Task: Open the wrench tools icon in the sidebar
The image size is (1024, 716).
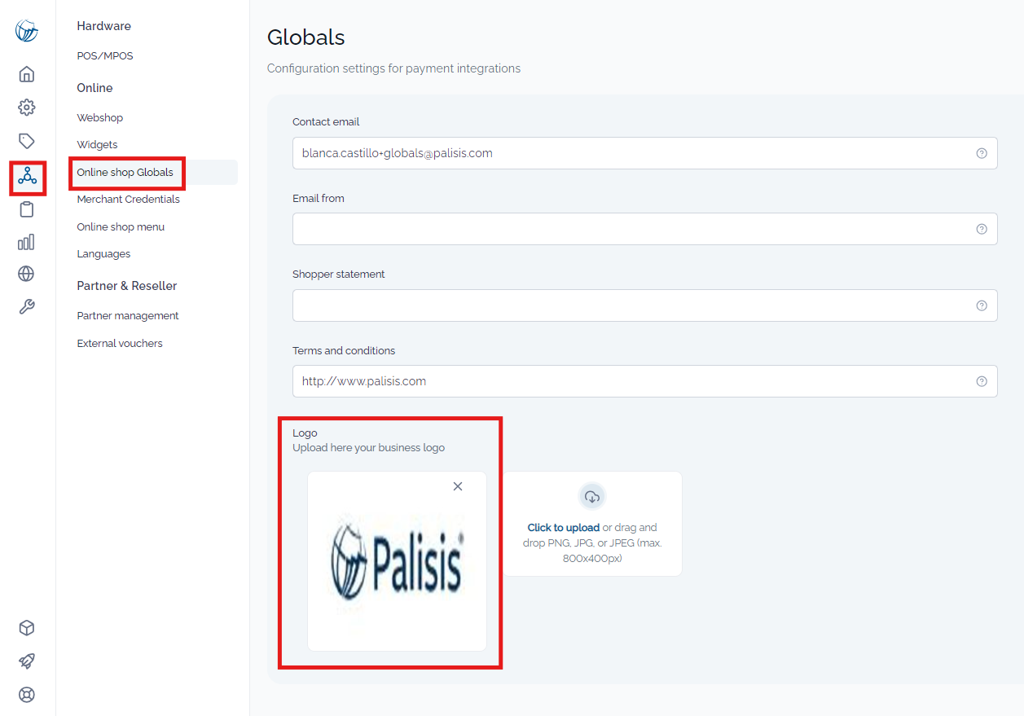Action: [27, 306]
